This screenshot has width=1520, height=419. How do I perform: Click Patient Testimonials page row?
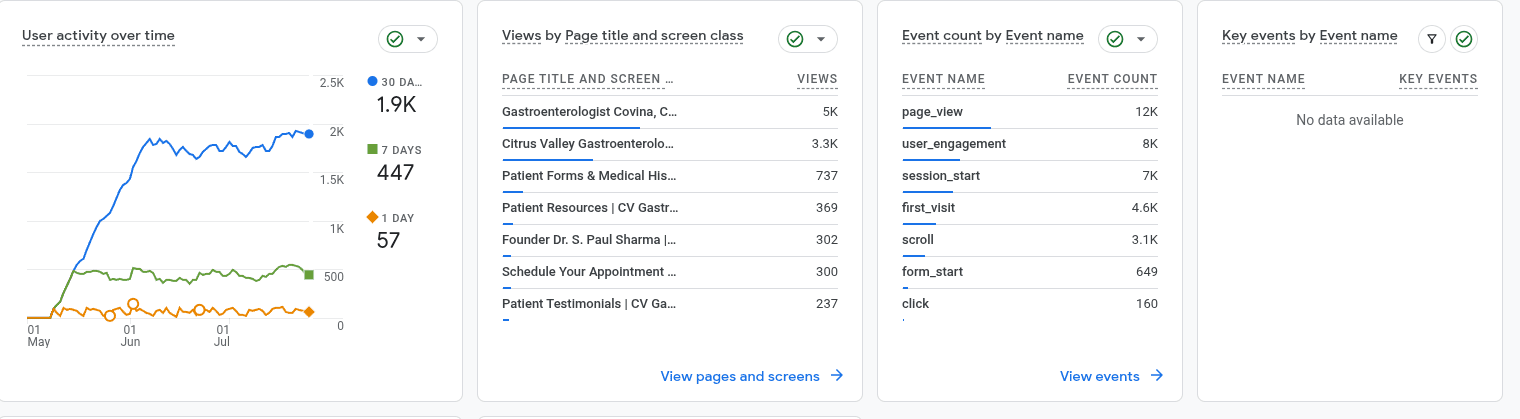670,304
